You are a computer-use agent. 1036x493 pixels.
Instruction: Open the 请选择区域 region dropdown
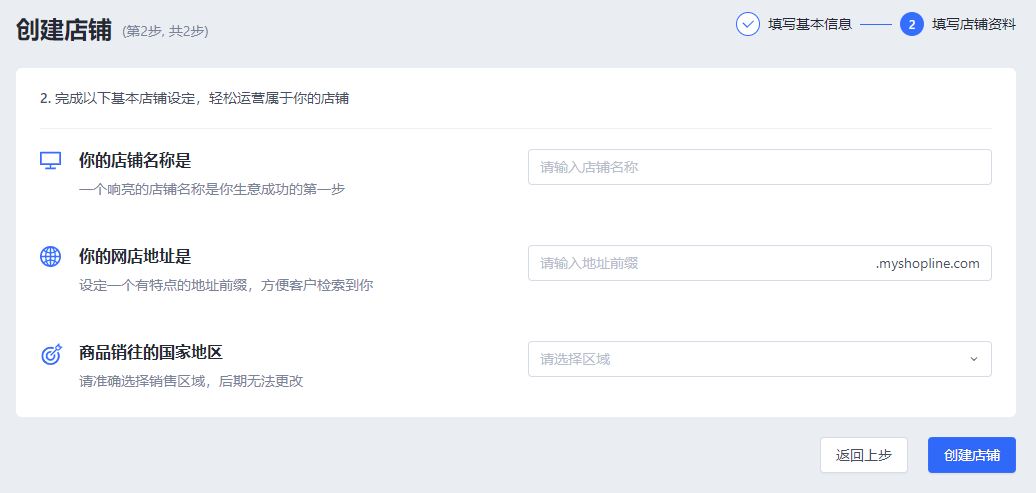pyautogui.click(x=760, y=359)
